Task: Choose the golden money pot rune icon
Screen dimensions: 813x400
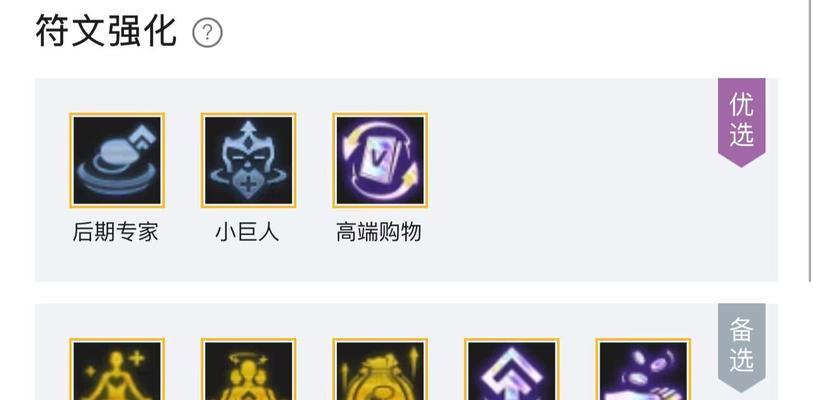Action: pos(380,369)
